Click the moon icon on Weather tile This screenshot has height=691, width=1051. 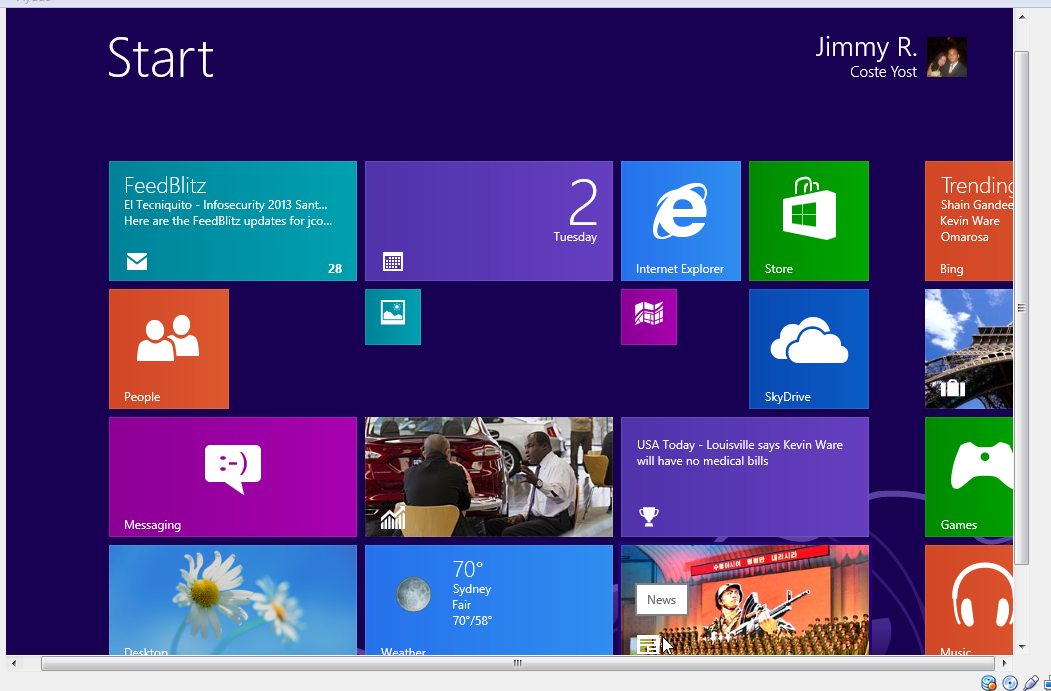(x=414, y=594)
